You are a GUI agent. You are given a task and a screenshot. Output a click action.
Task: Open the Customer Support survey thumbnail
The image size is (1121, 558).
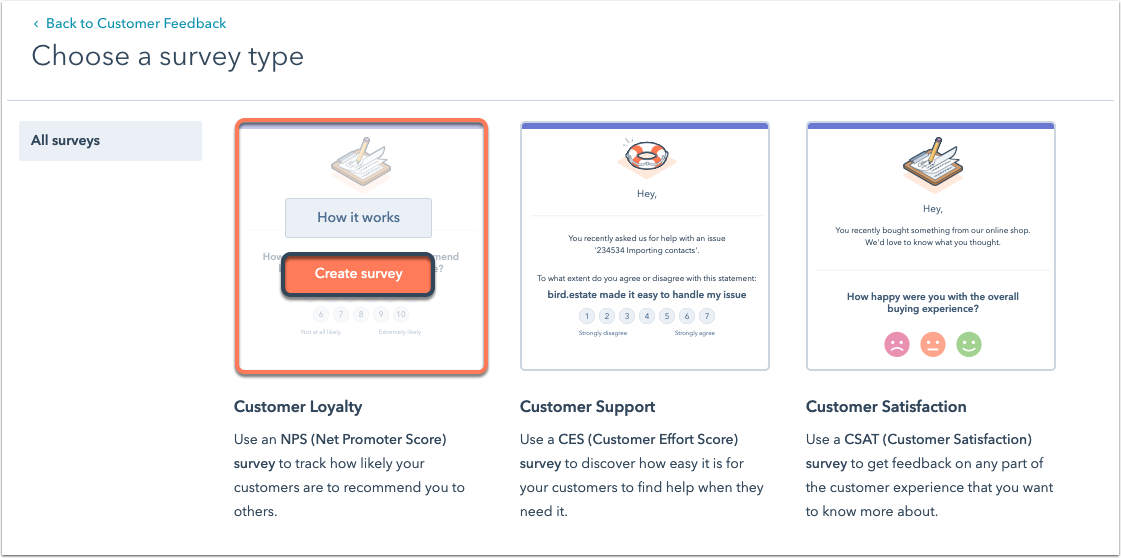tap(645, 245)
